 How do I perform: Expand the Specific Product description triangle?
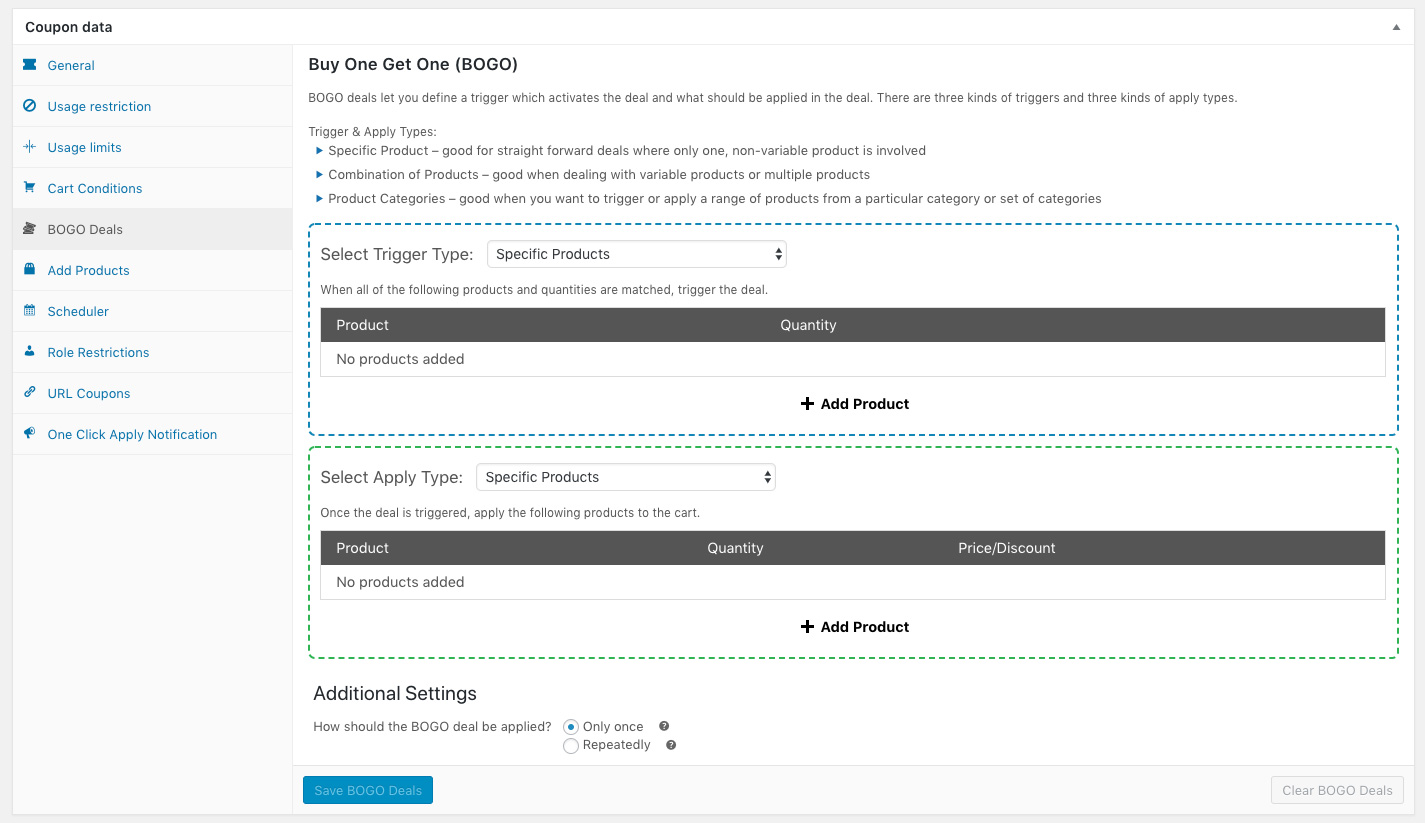[320, 151]
